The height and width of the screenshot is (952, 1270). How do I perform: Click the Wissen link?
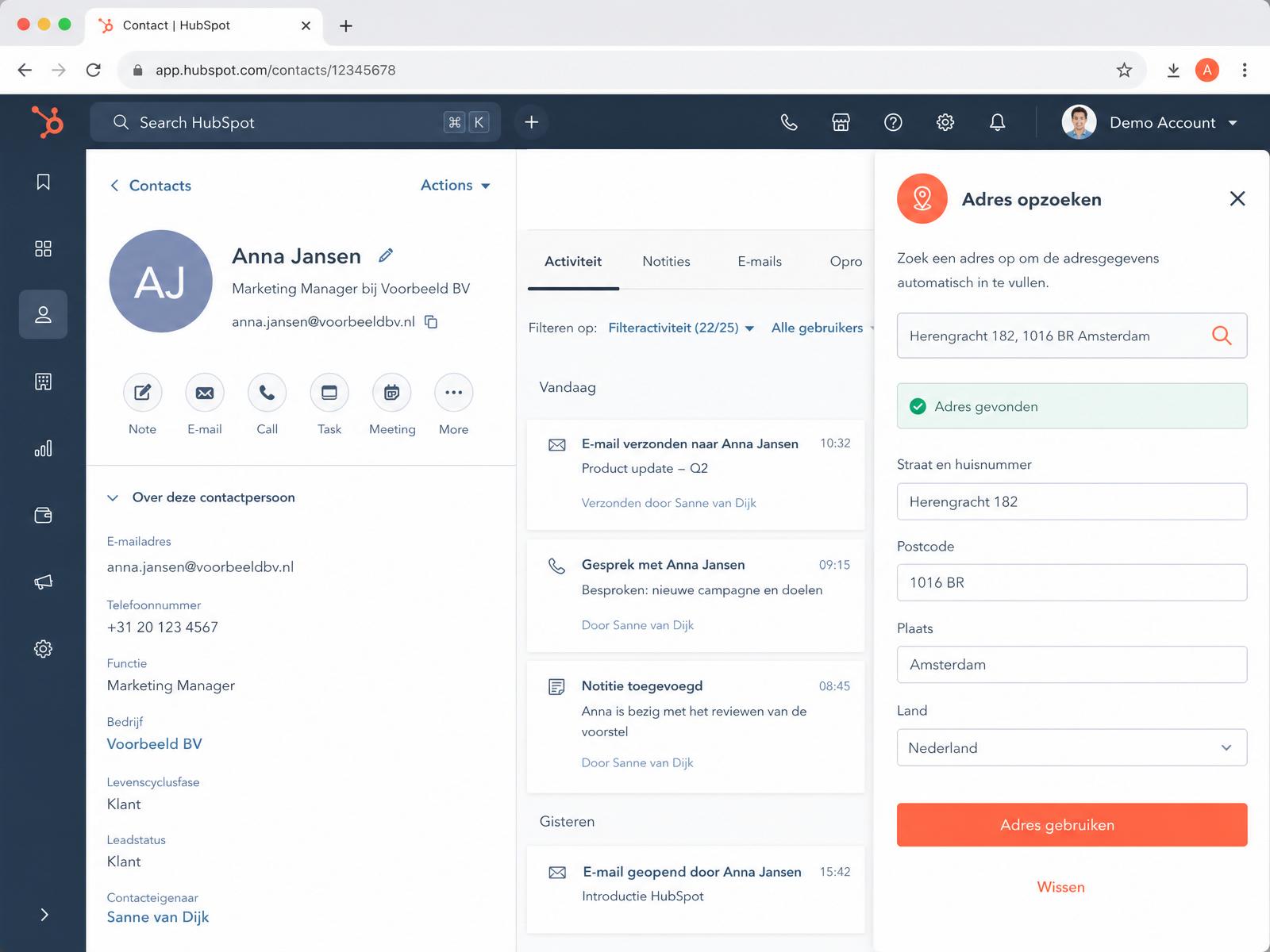(1060, 887)
